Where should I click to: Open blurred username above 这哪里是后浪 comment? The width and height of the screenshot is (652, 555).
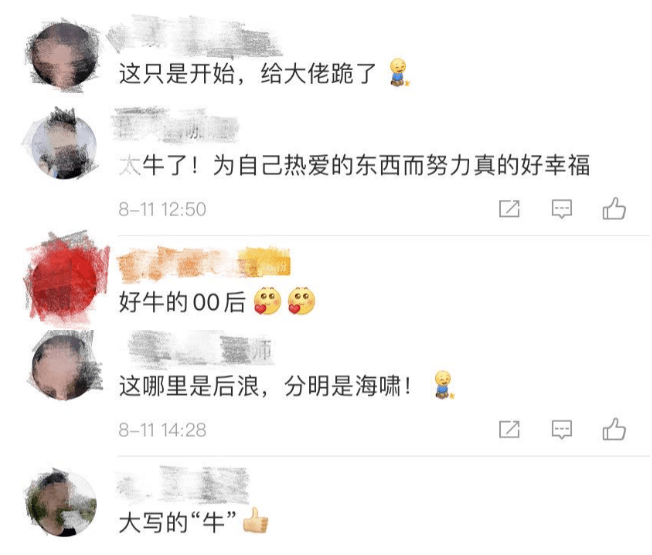[200, 349]
